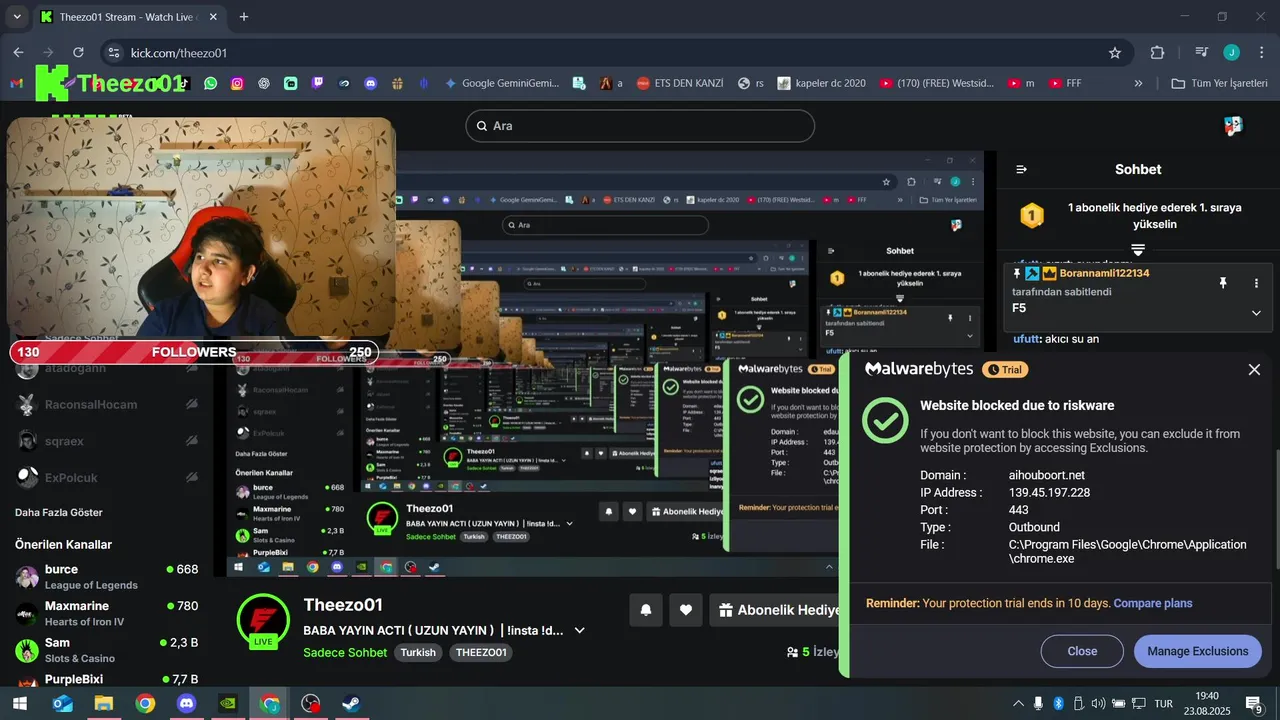This screenshot has width=1280, height=720.
Task: Open burce League of Legends channel
Action: pos(106,577)
